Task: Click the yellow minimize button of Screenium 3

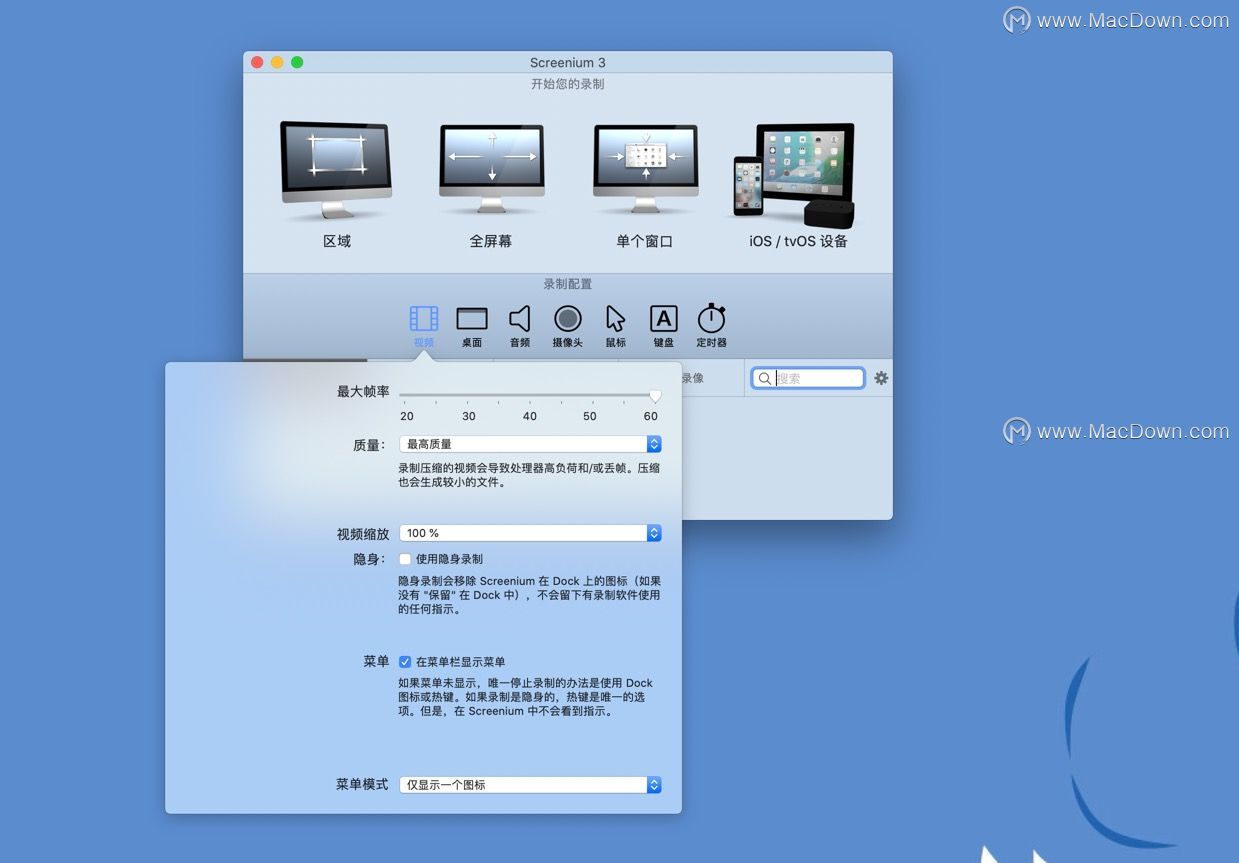Action: 277,62
